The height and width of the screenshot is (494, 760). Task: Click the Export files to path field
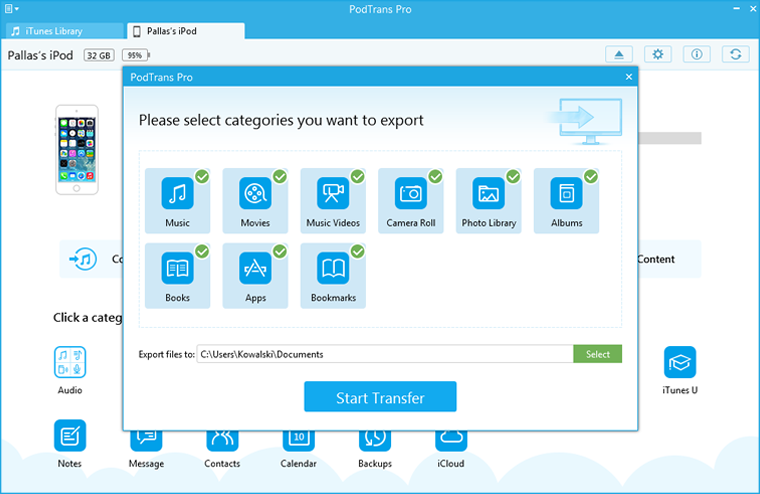tap(384, 354)
